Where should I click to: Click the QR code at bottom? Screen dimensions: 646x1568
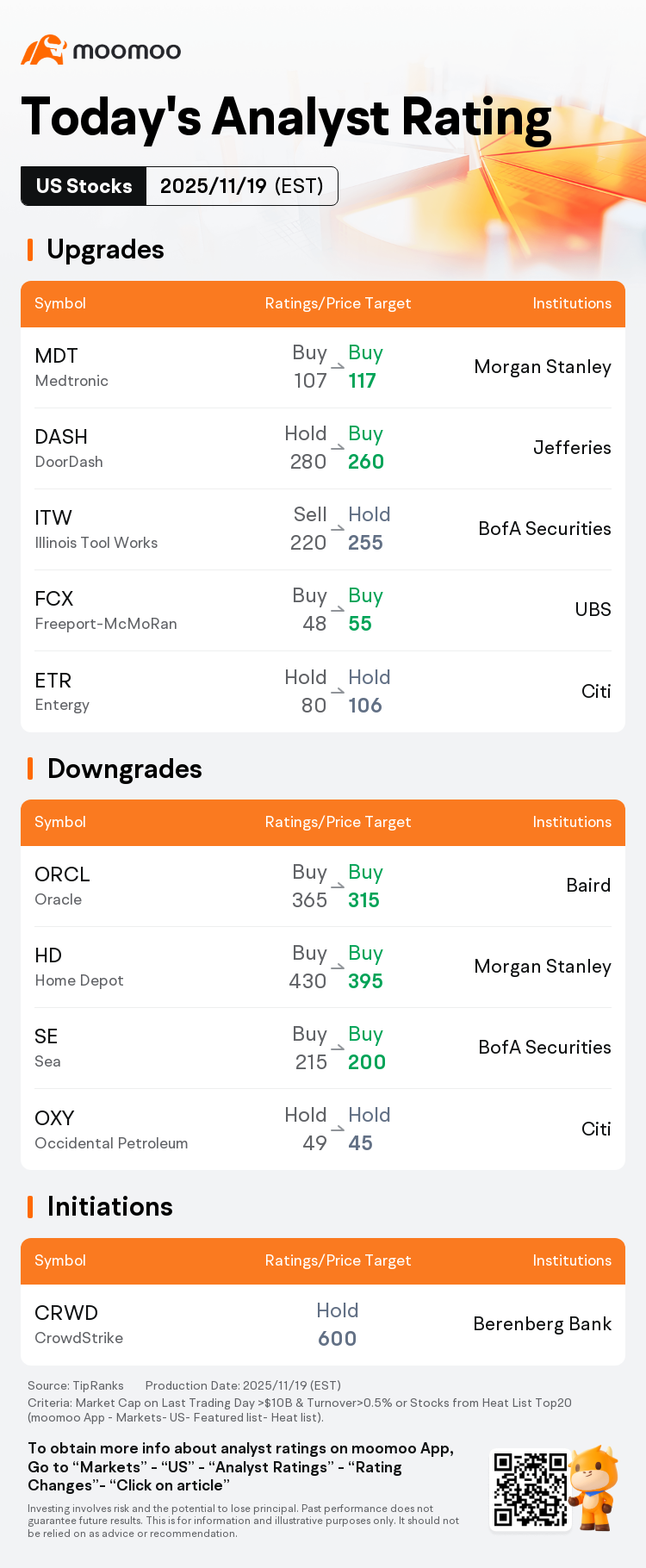tap(530, 1490)
